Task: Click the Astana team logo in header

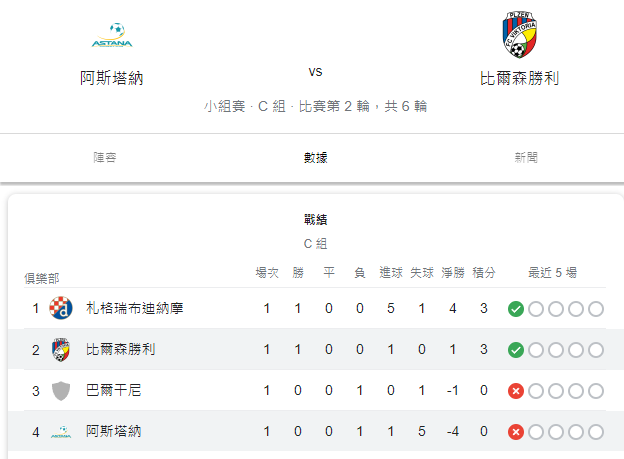Action: click(112, 35)
